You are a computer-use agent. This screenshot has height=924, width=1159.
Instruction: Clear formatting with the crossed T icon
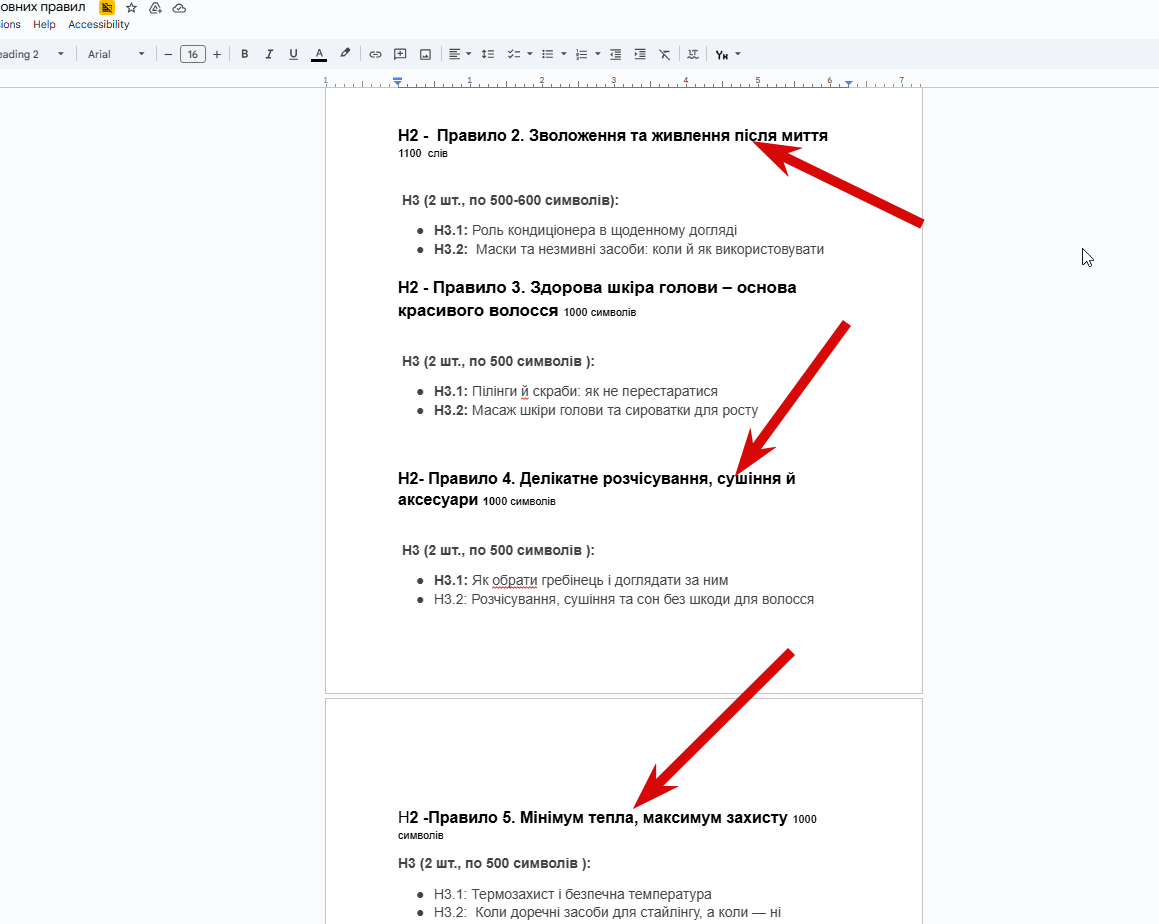[665, 54]
